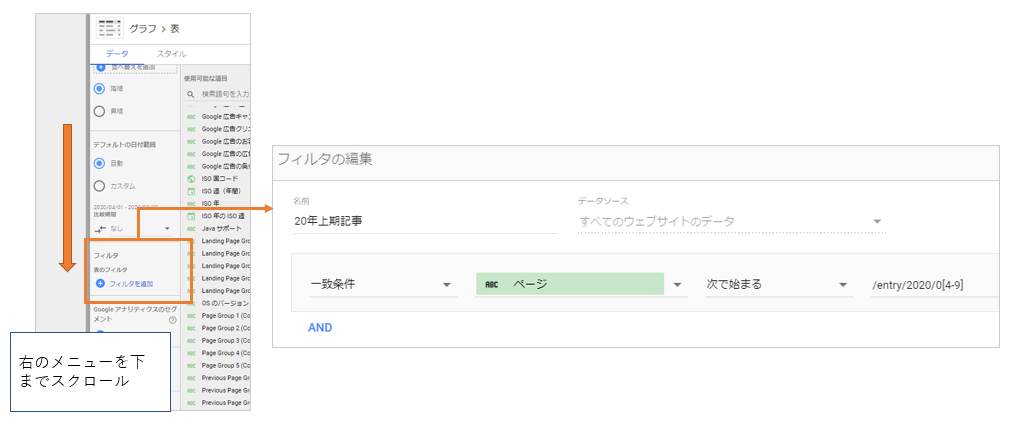The image size is (1015, 434).
Task: Click the ABC icon beside Java サポート
Action: pos(191,228)
